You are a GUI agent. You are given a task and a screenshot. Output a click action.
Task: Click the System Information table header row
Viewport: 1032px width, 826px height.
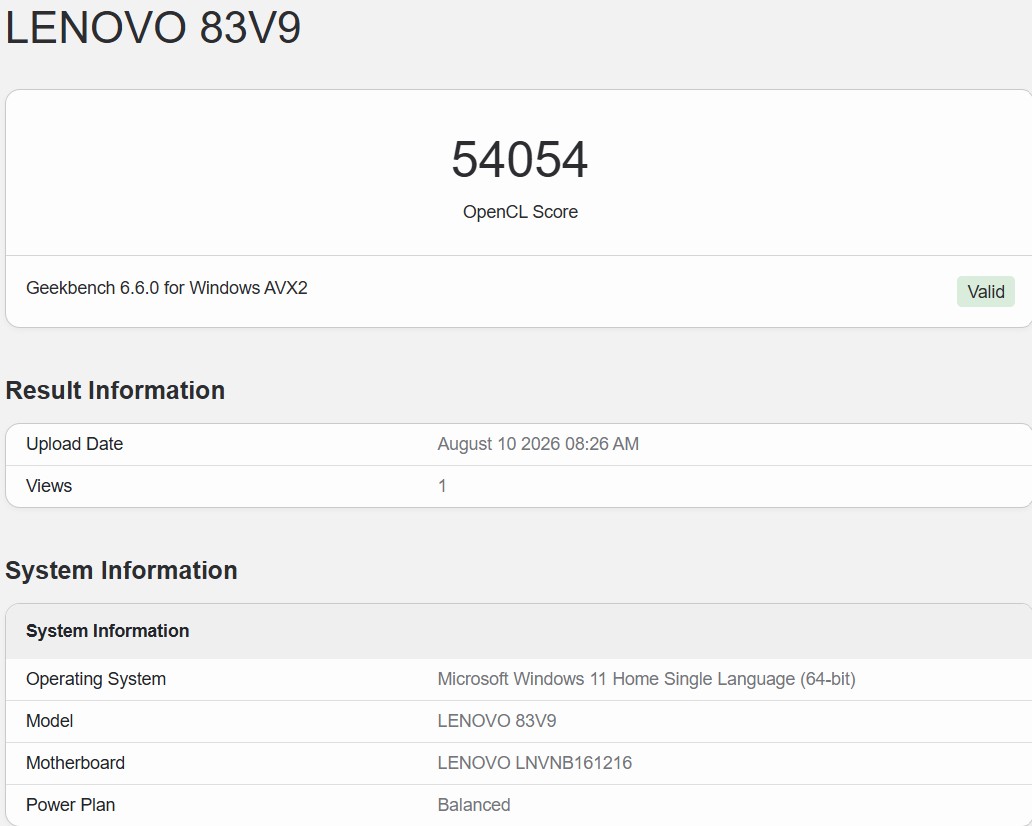[x=519, y=631]
